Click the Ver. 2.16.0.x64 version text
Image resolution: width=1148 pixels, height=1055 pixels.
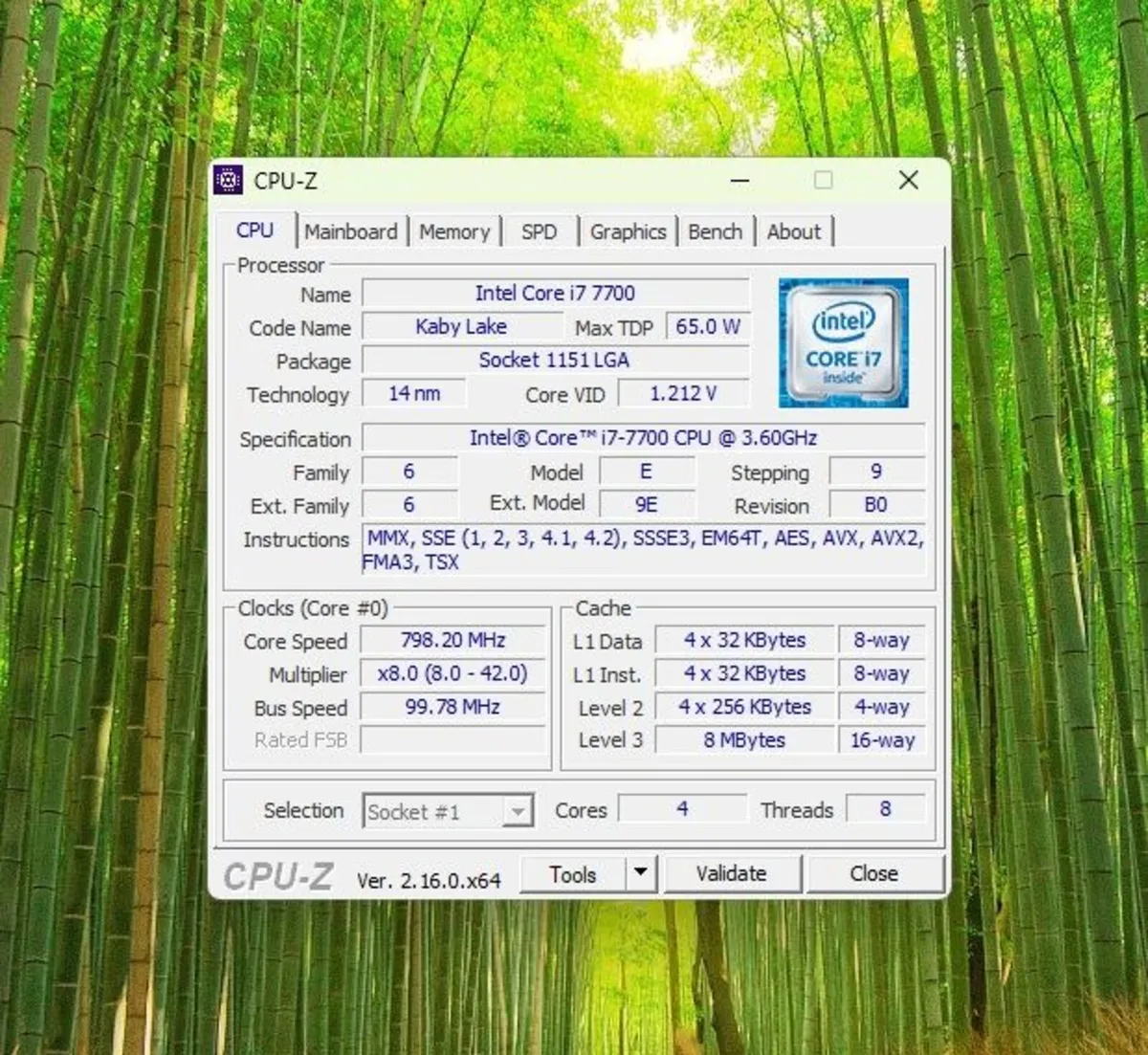pyautogui.click(x=429, y=881)
